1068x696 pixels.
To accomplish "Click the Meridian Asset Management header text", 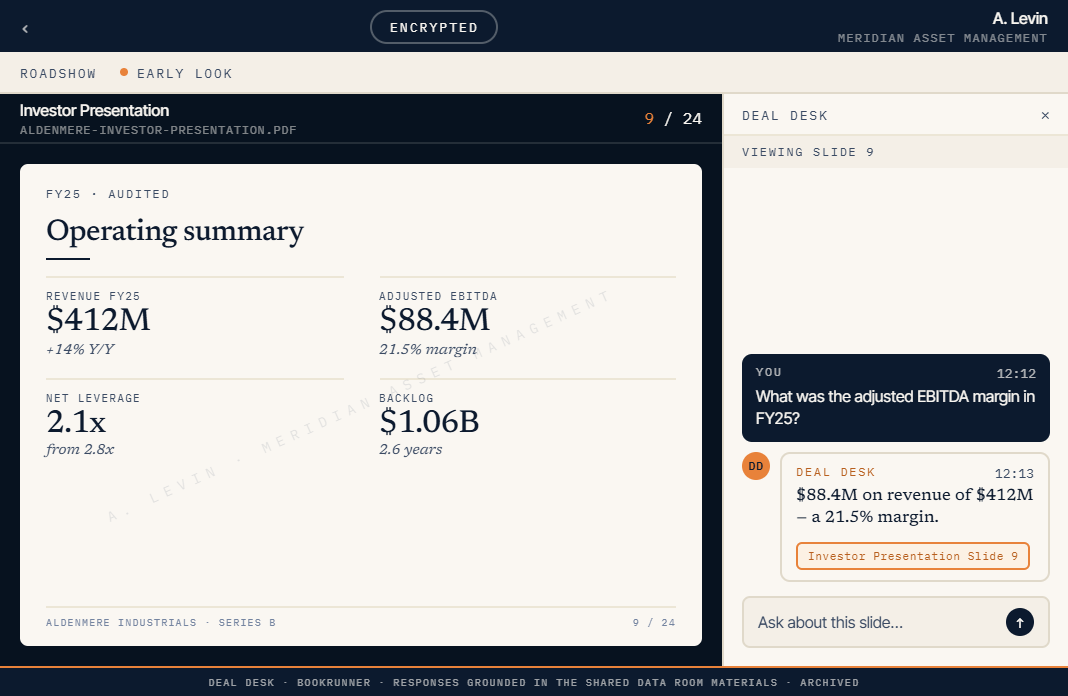I will [x=942, y=38].
